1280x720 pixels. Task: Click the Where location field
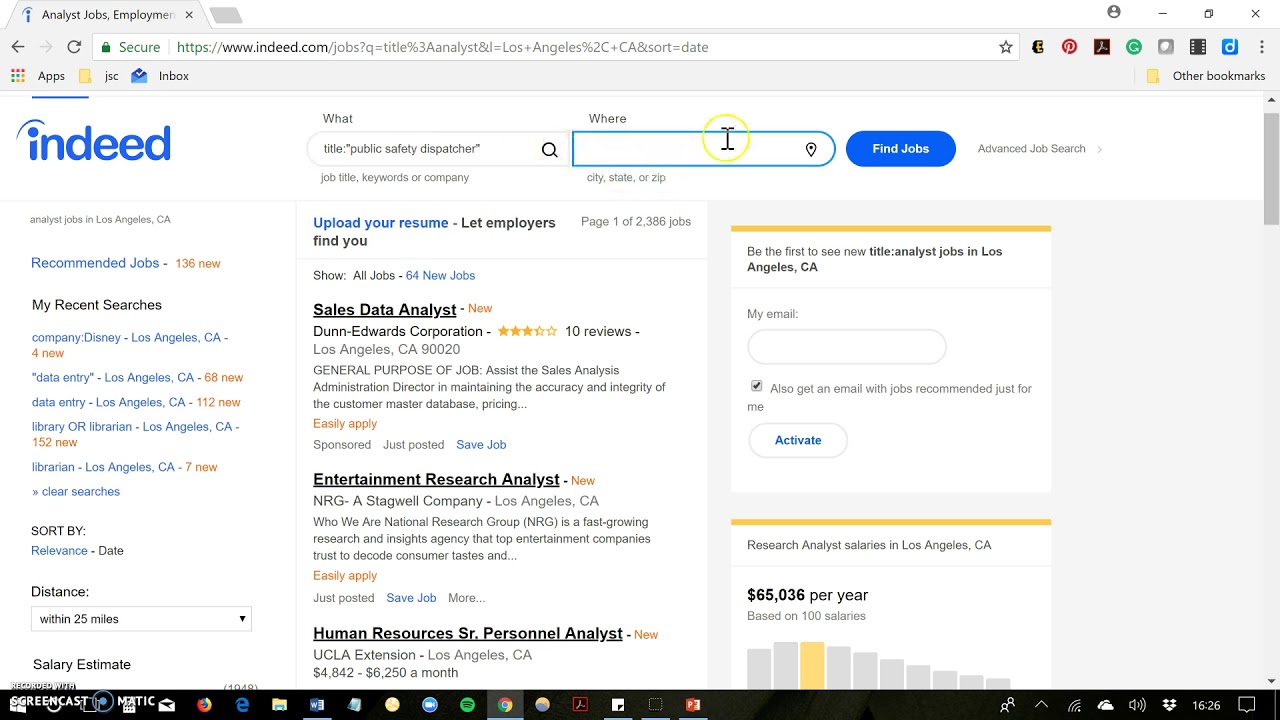coord(703,149)
